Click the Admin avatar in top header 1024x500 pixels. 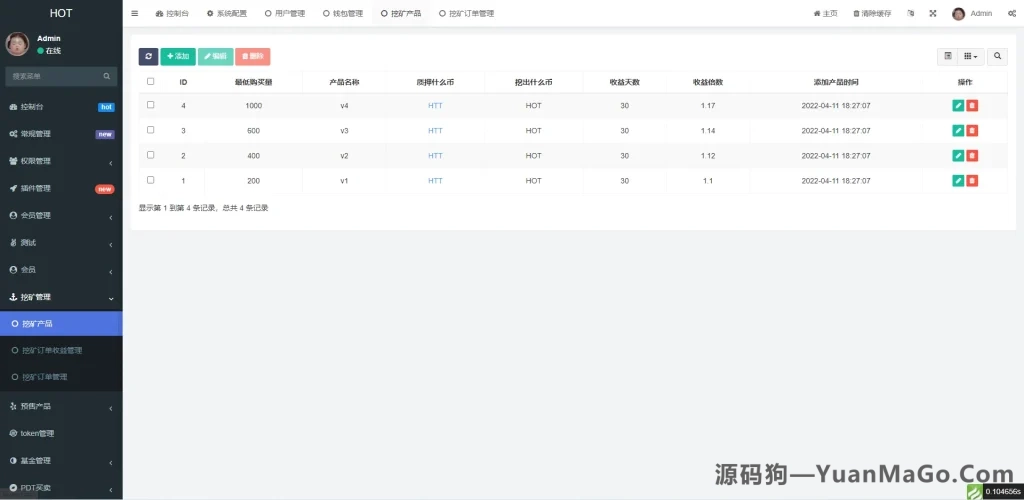958,14
